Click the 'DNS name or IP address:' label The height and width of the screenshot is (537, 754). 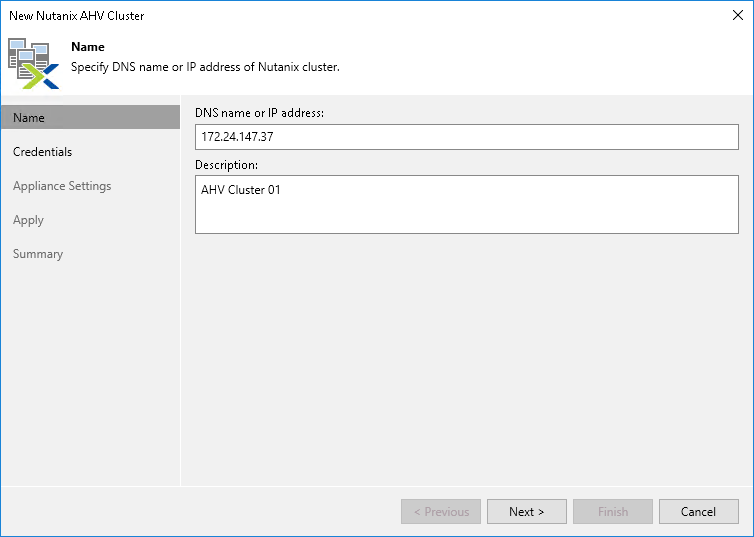point(259,112)
